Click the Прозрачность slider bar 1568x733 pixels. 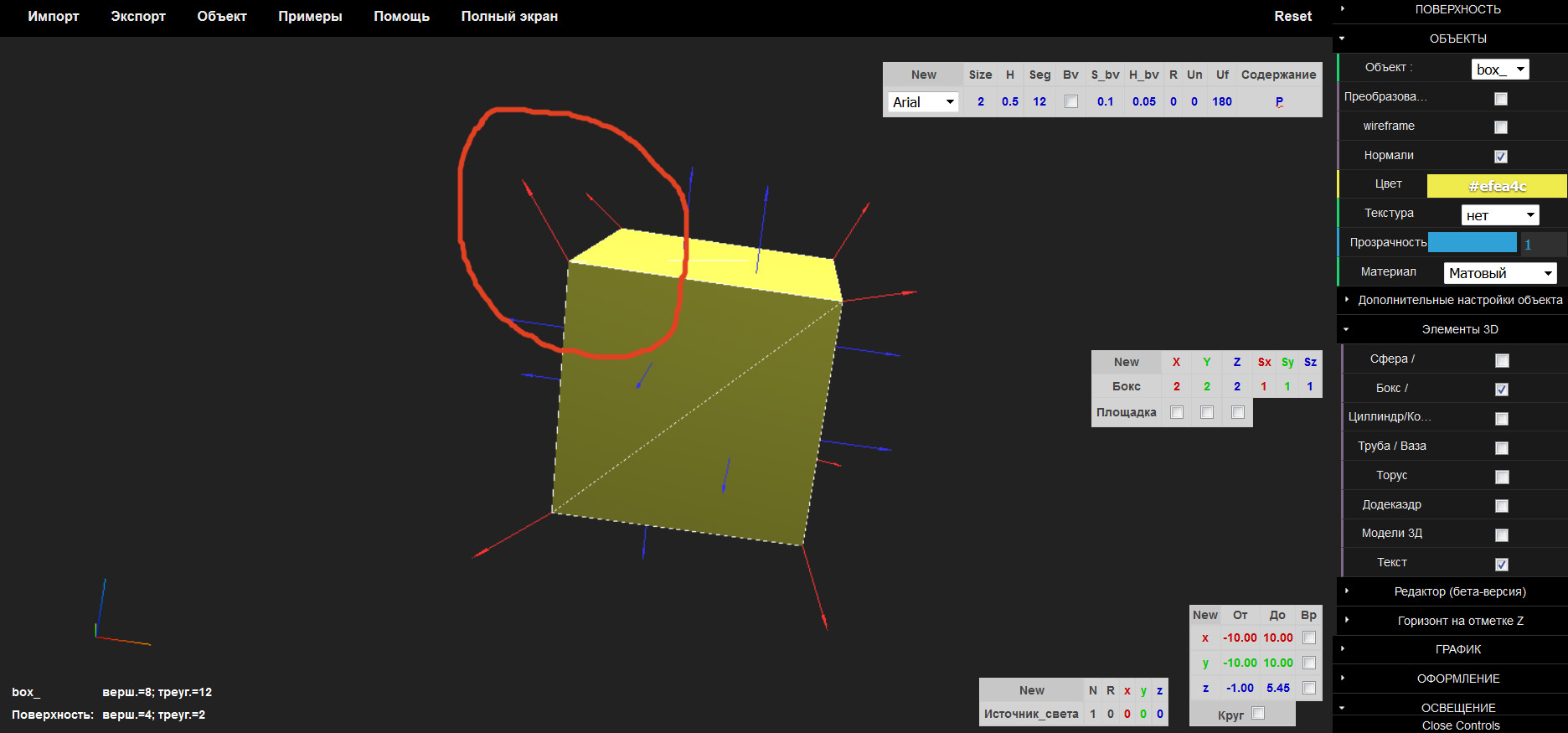tap(1472, 243)
